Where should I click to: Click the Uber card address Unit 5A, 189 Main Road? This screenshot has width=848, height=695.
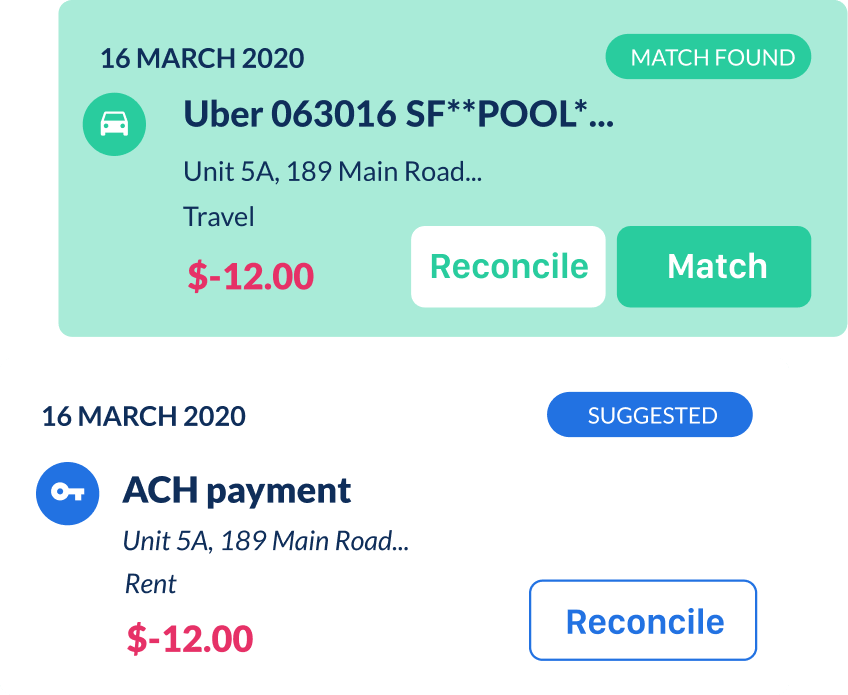(x=332, y=171)
